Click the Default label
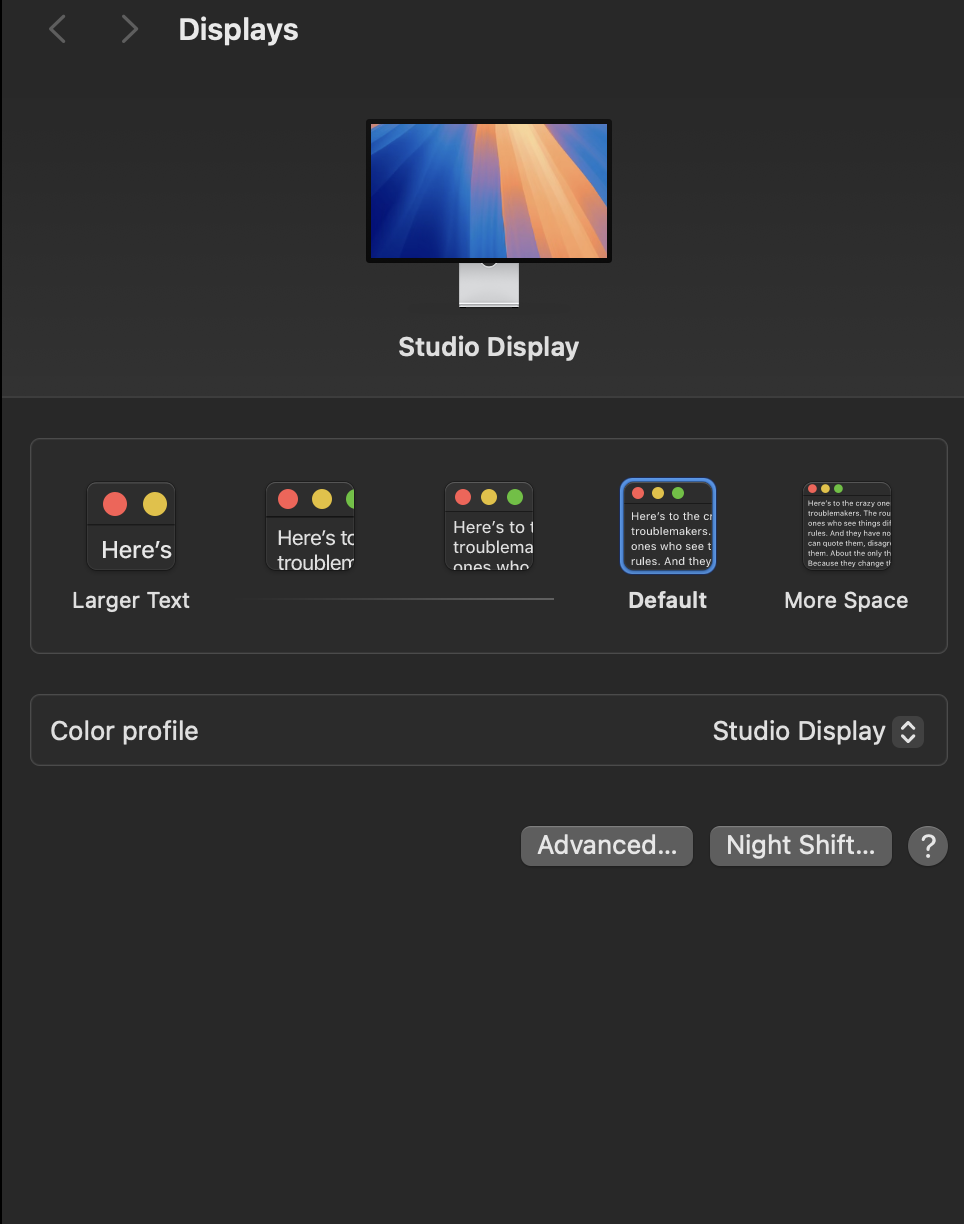Viewport: 964px width, 1224px height. [x=668, y=600]
